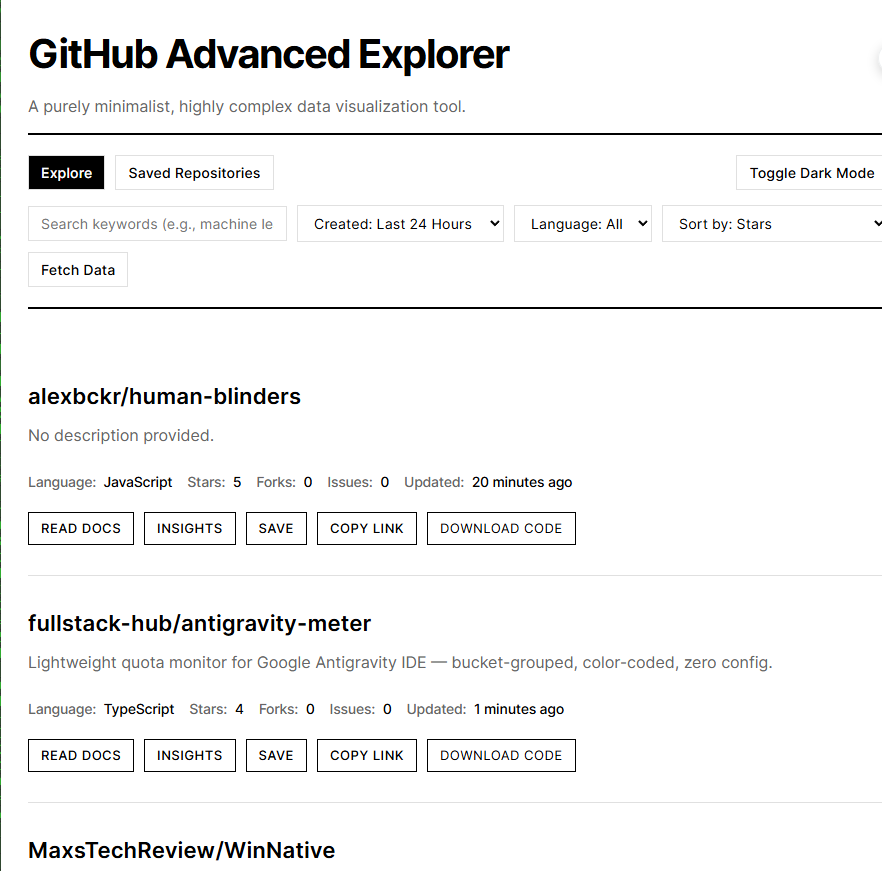Viewport: 882px width, 871px height.
Task: View insights for antigravity-meter repository
Action: pyautogui.click(x=189, y=755)
